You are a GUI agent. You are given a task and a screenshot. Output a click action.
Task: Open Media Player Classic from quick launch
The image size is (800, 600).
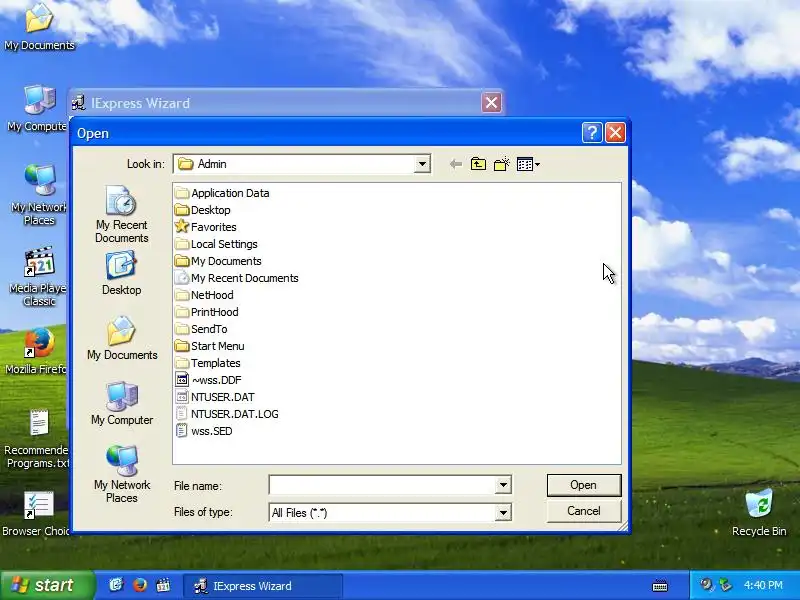click(x=163, y=585)
